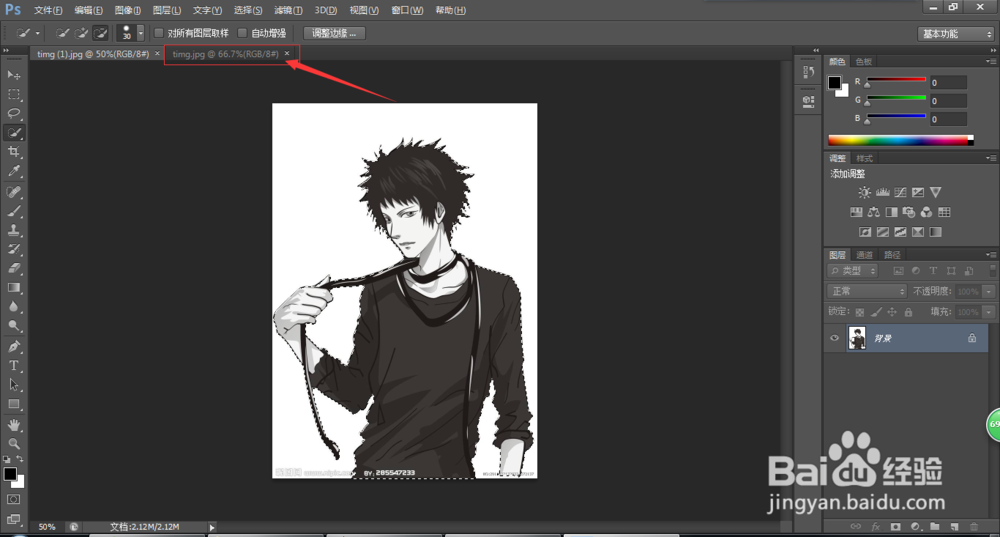
Task: Click the 调整边缘 button
Action: 334,33
